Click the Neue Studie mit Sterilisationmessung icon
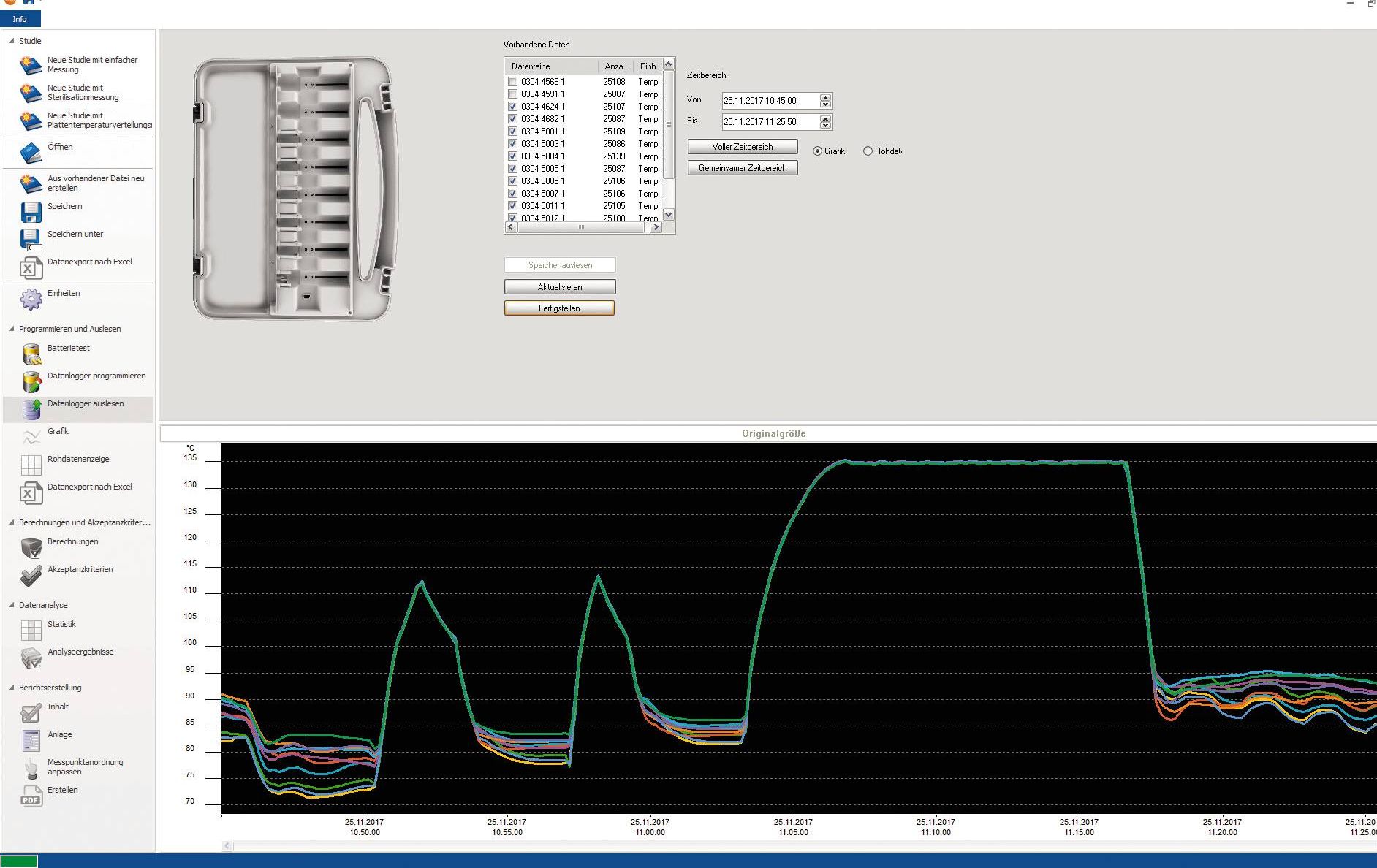 click(31, 93)
